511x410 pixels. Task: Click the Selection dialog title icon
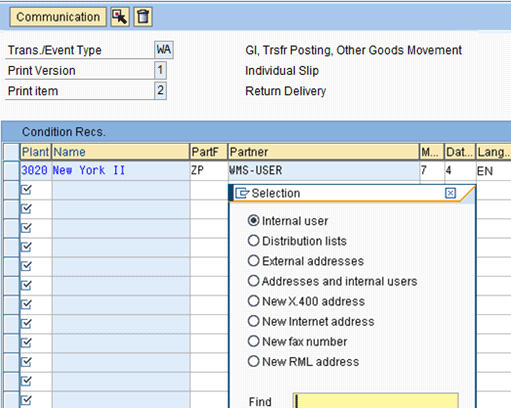(x=242, y=193)
